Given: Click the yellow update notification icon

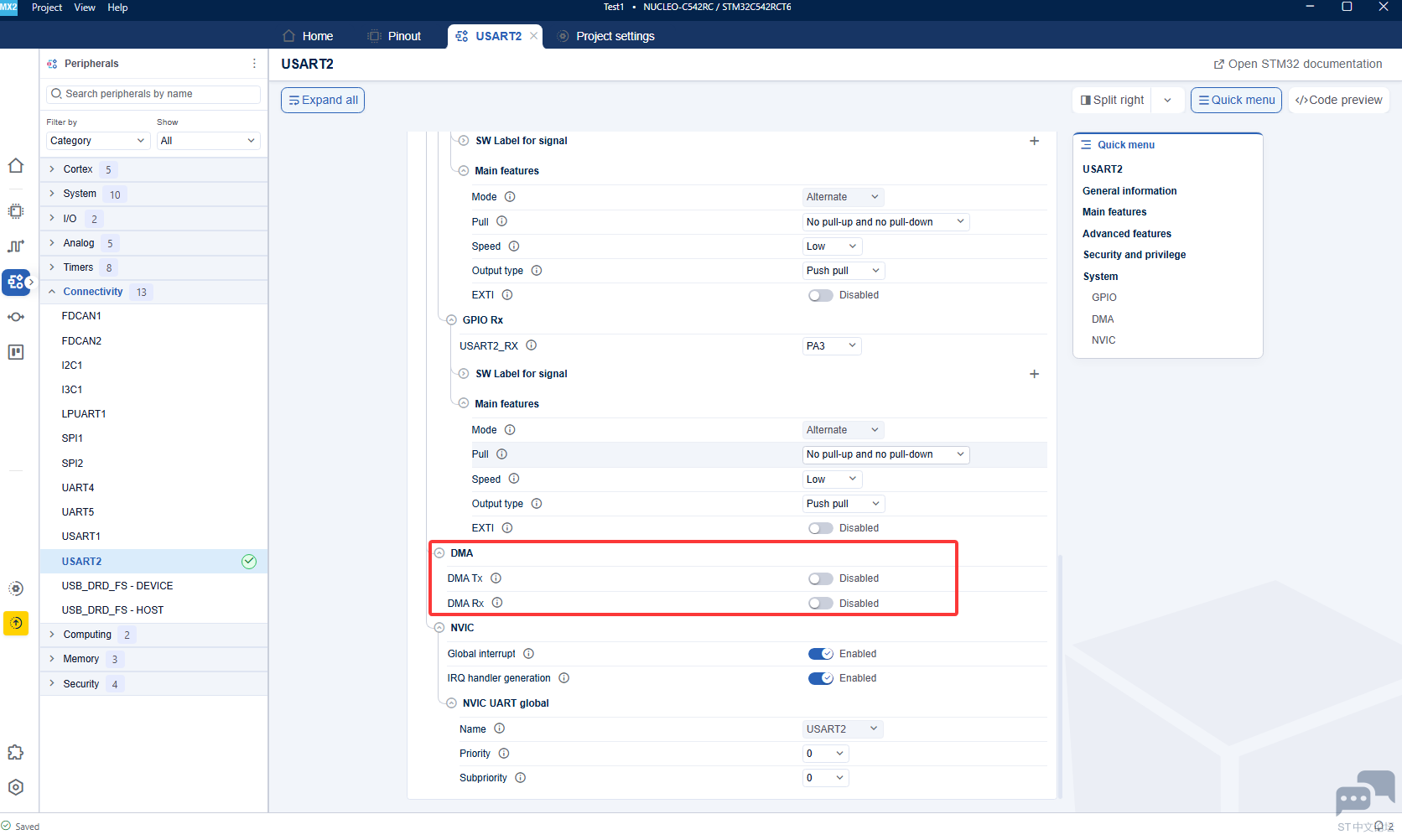Looking at the screenshot, I should [x=16, y=623].
